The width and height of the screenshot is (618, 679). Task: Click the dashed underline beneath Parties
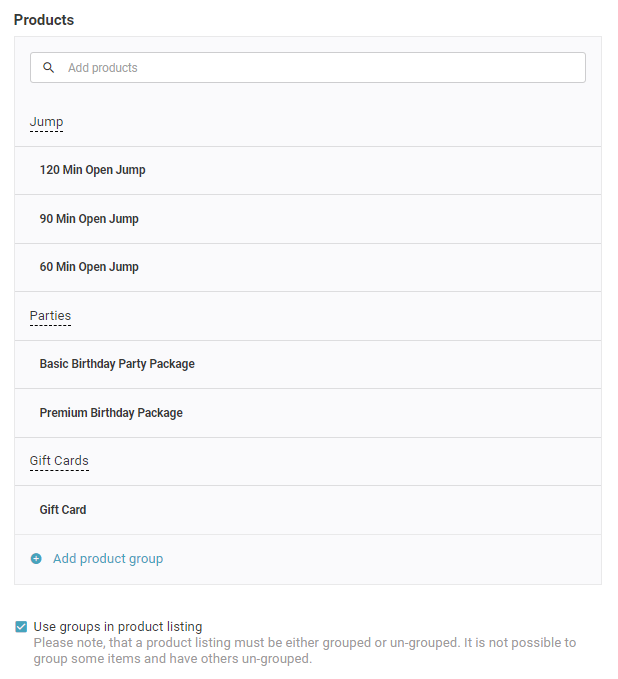(x=50, y=325)
